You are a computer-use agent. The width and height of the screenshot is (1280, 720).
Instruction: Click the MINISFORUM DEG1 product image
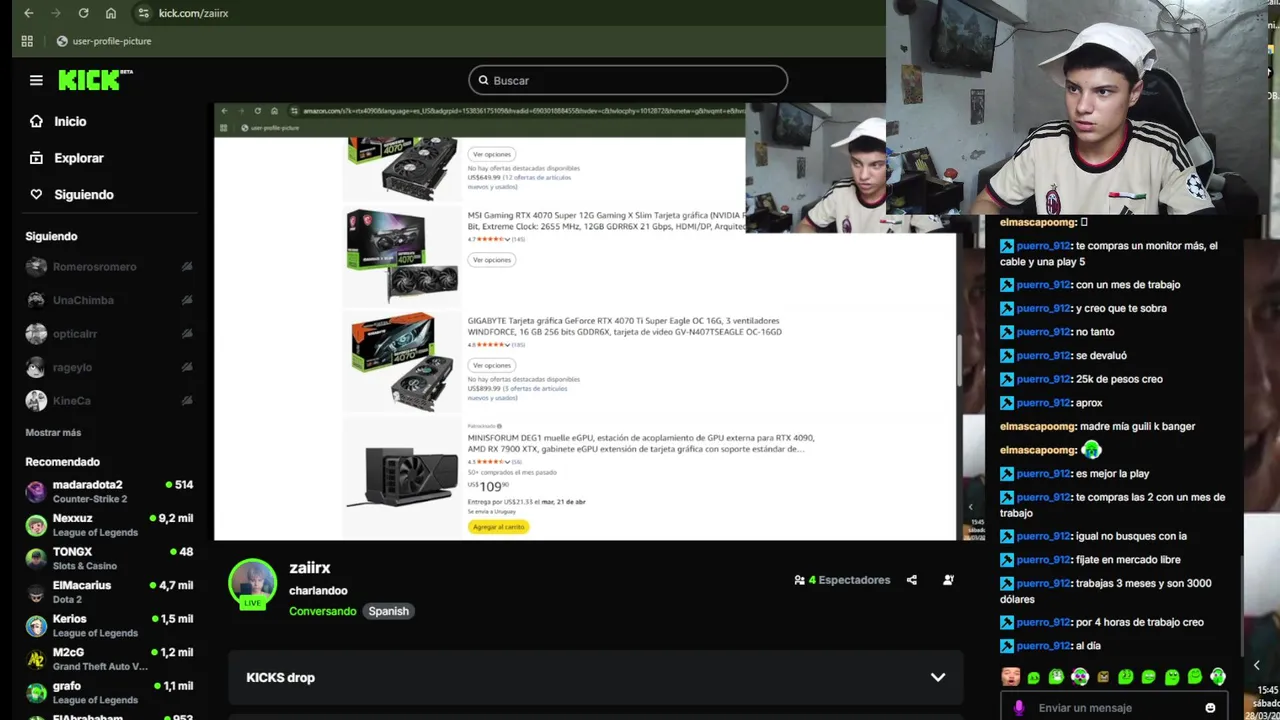pos(403,478)
